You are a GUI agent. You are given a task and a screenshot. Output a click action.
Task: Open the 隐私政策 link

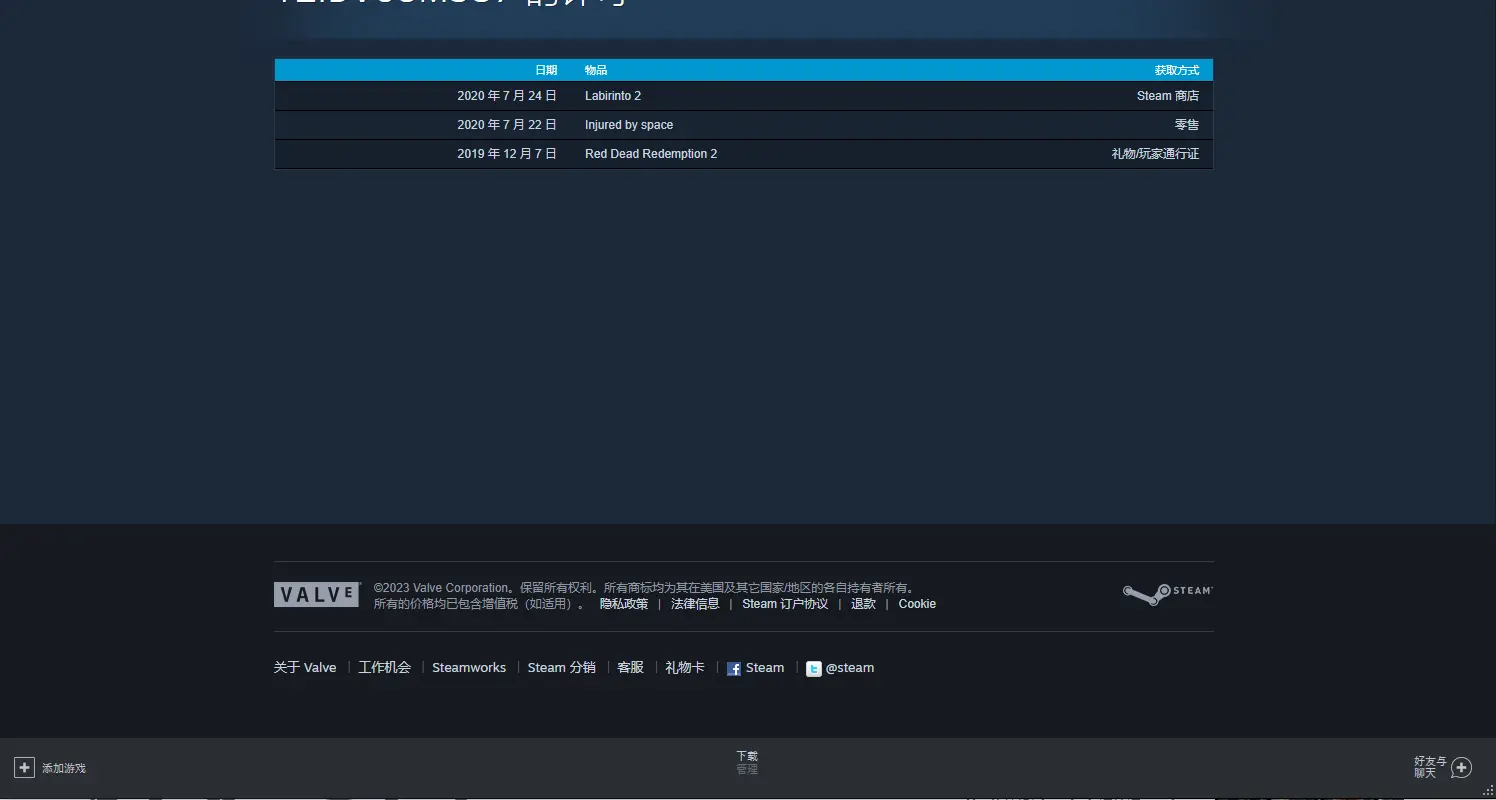point(624,604)
